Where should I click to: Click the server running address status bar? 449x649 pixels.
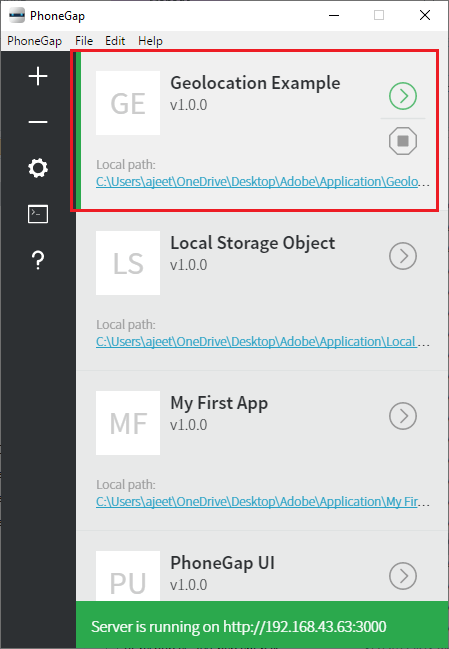click(262, 626)
